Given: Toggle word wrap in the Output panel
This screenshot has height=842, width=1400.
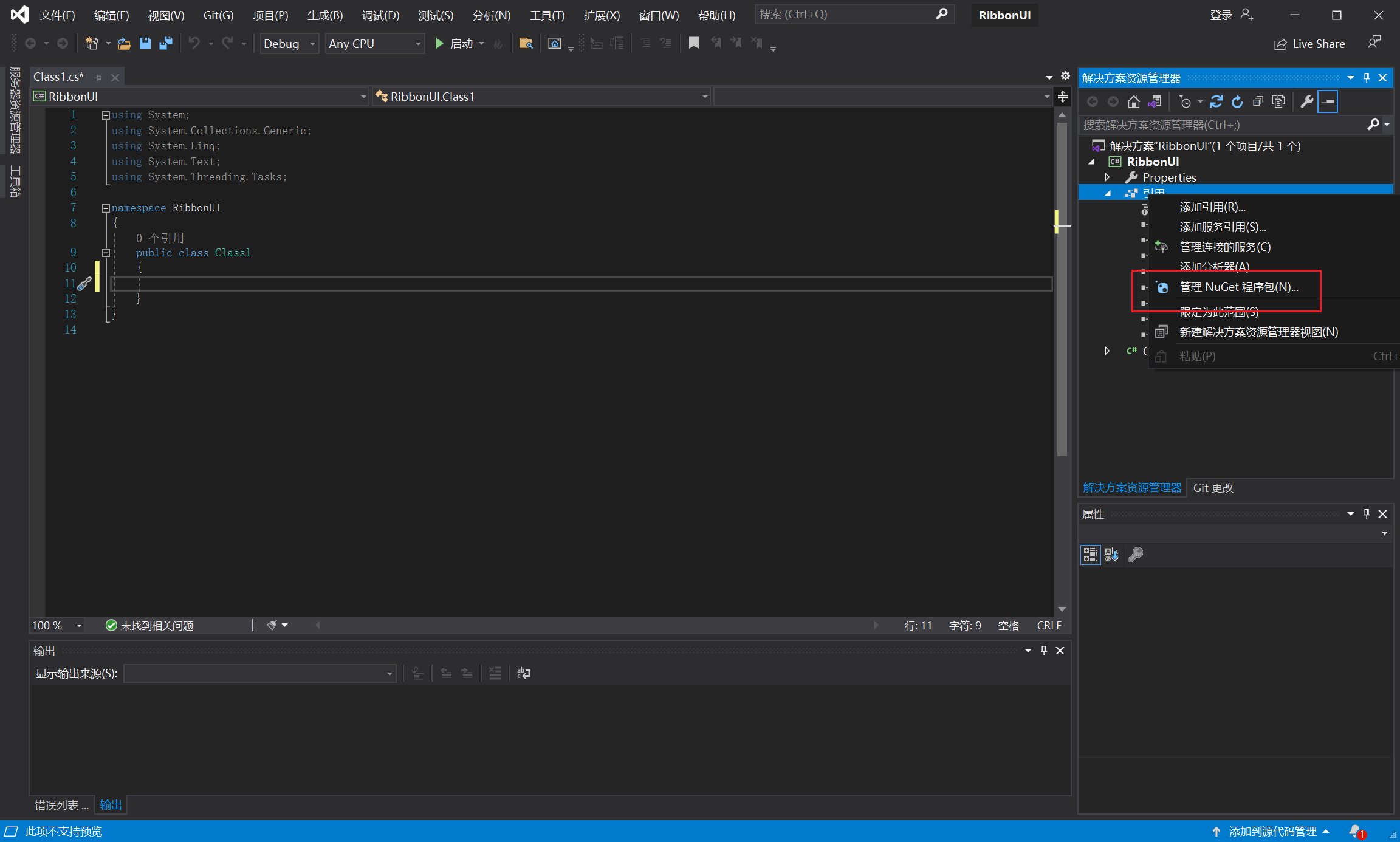Looking at the screenshot, I should (523, 673).
